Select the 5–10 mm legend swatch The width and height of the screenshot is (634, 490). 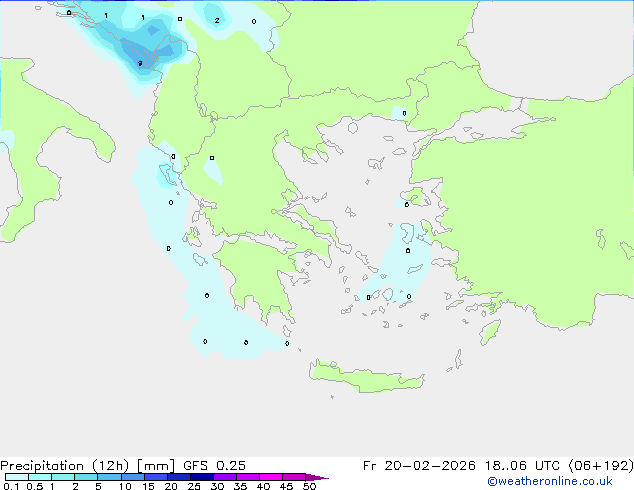click(x=109, y=477)
